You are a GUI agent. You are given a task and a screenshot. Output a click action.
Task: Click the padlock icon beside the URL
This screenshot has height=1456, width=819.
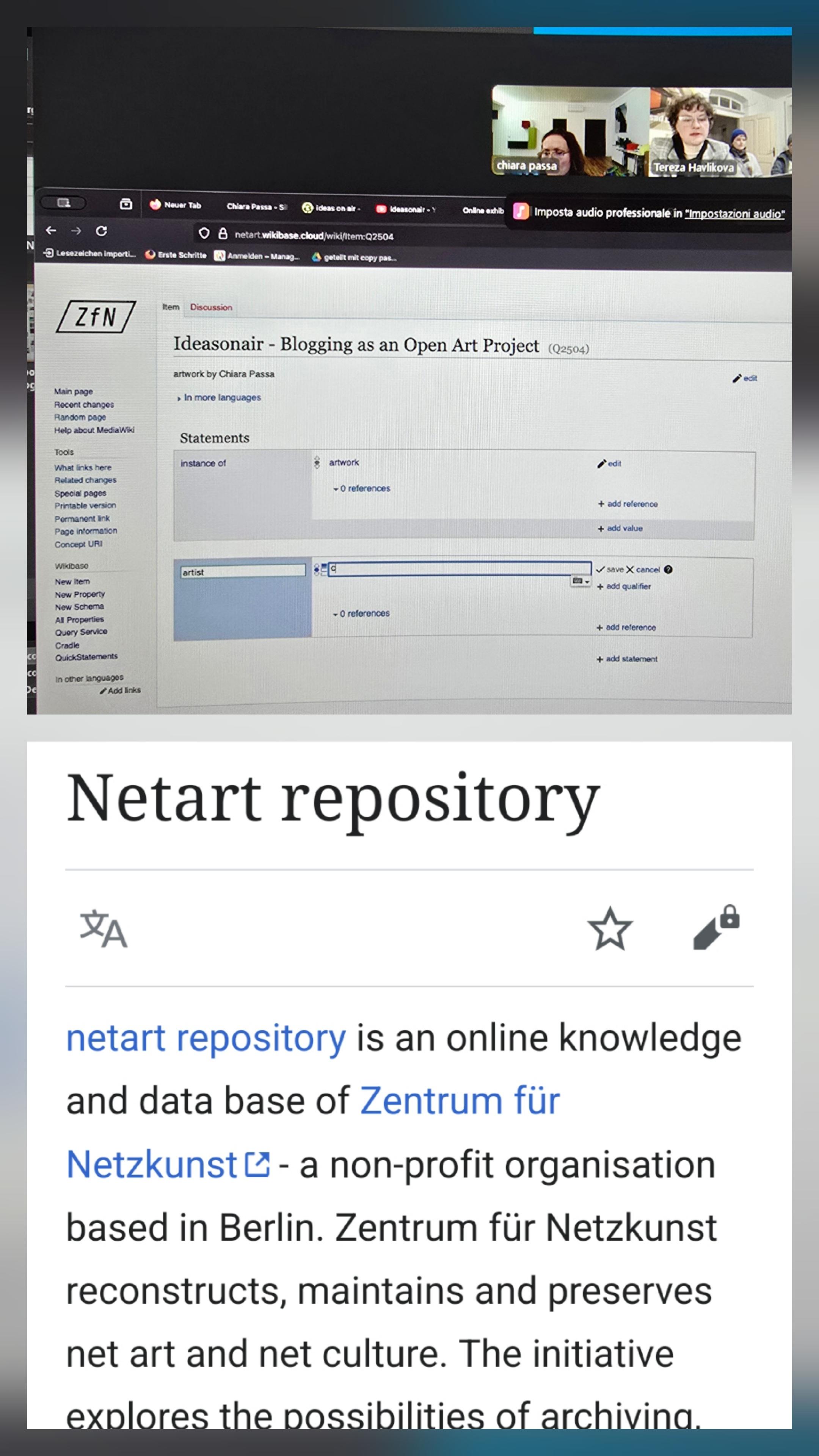223,234
